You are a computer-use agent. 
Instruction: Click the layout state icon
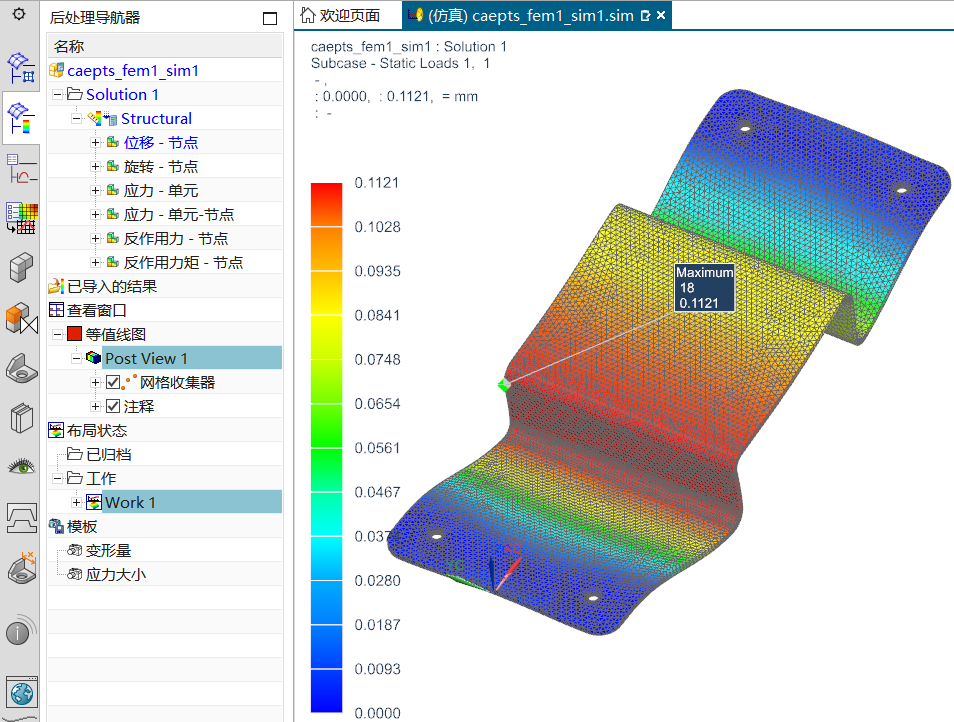click(x=56, y=430)
